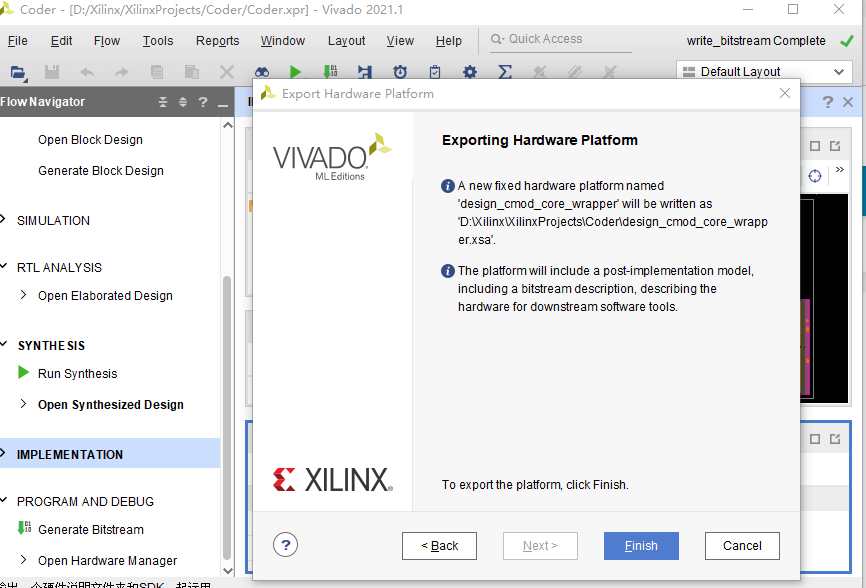Screen dimensions: 866x588
Task: Collapse all in Flow Navigator header
Action: 163,102
